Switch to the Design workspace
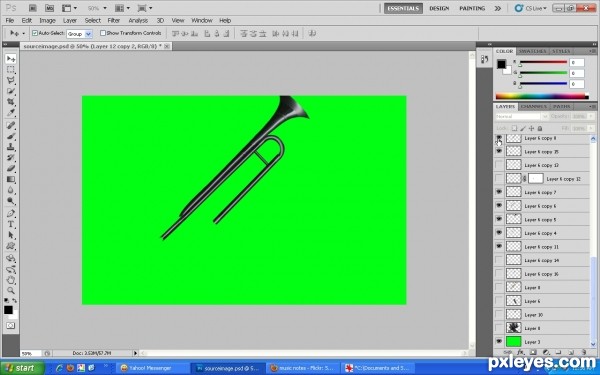The image size is (600, 375). tap(439, 8)
